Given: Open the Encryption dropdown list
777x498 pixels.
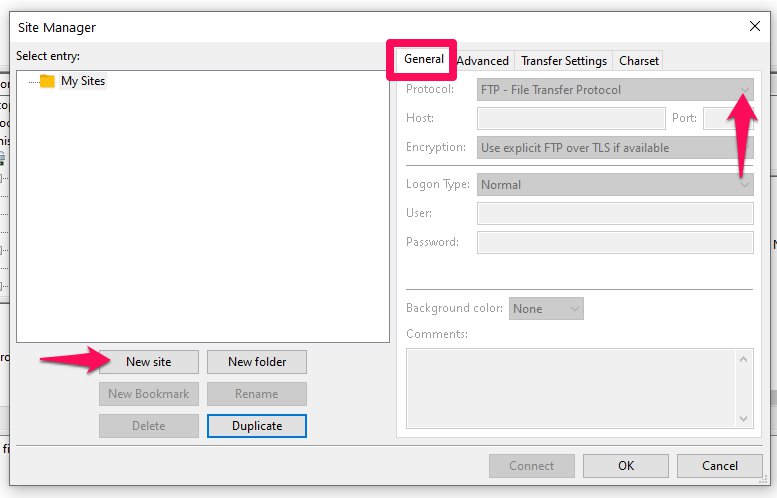Looking at the screenshot, I should click(x=615, y=148).
